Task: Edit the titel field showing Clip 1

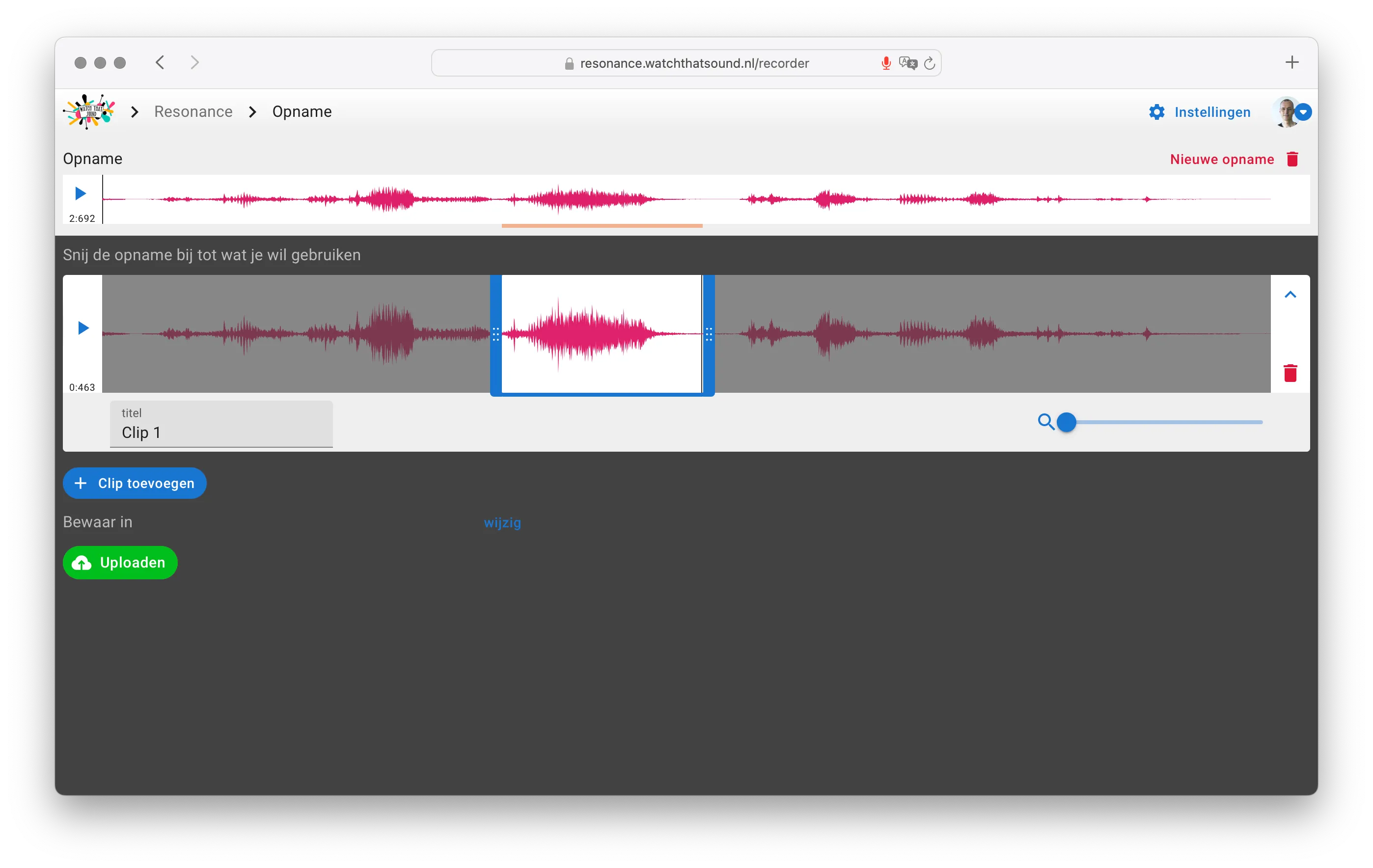Action: click(221, 432)
